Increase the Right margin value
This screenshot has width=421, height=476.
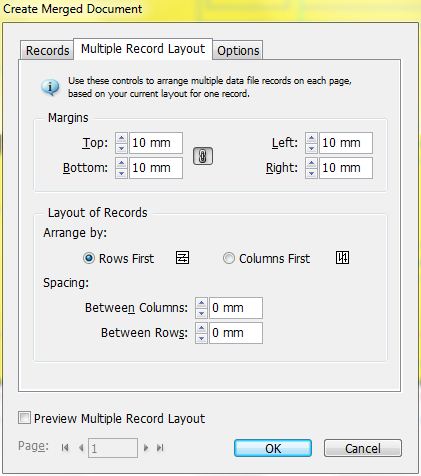311,163
